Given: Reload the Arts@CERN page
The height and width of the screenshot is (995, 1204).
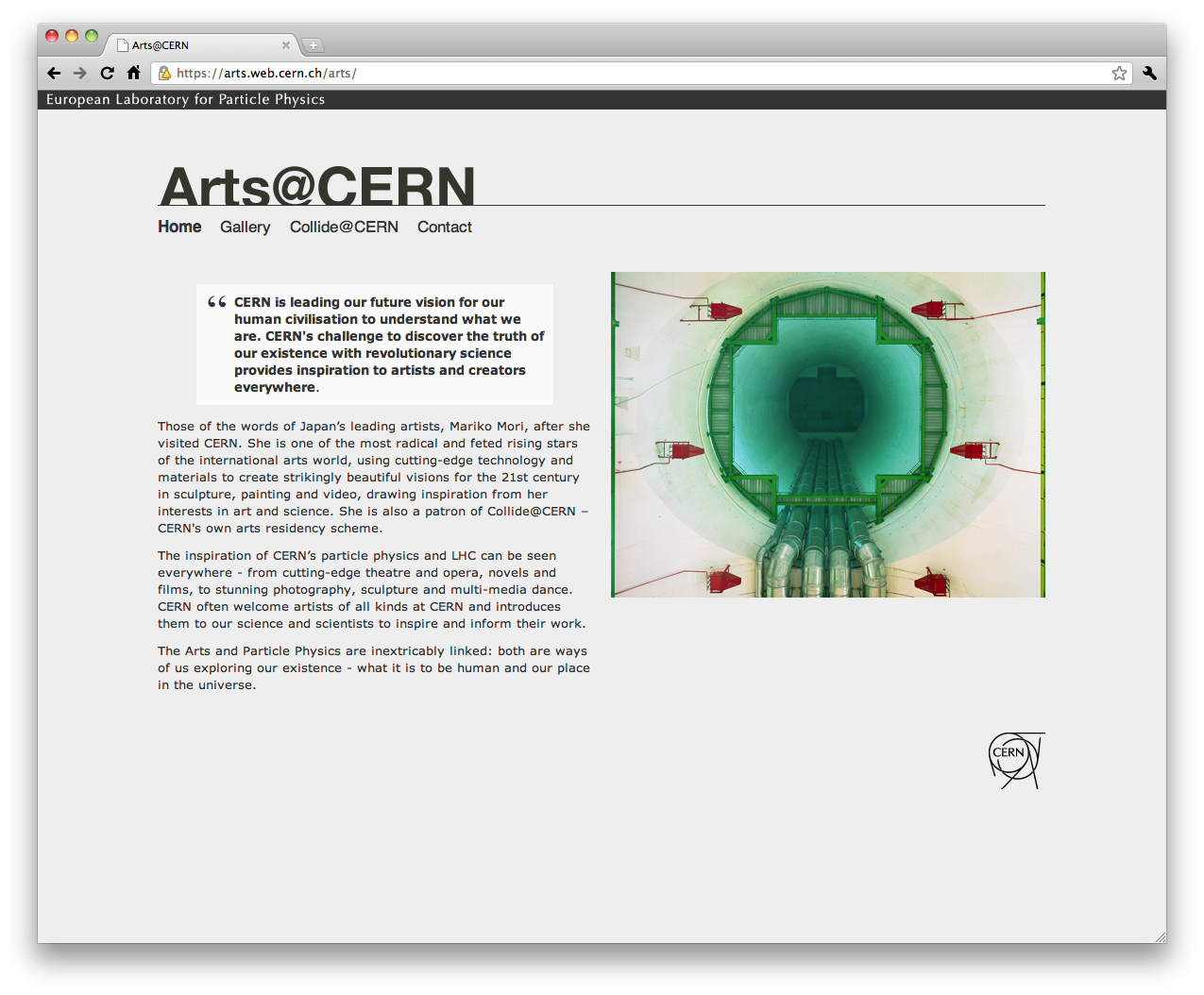Looking at the screenshot, I should [x=107, y=73].
